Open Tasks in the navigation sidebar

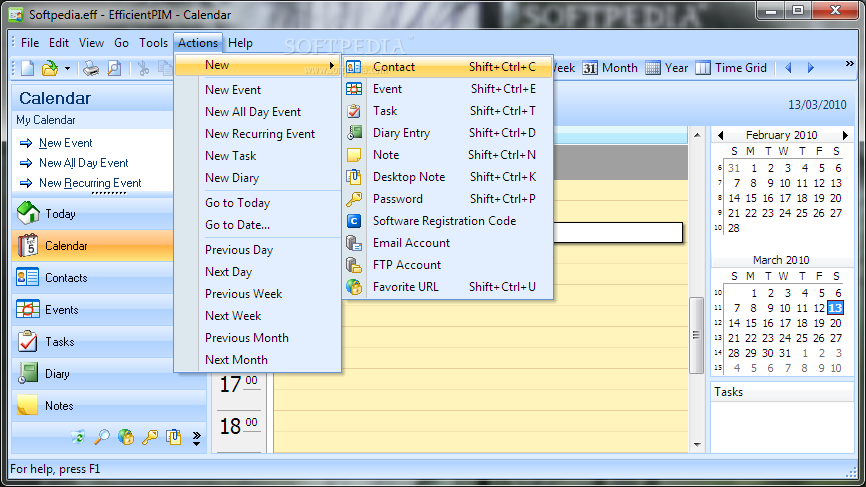[x=93, y=342]
